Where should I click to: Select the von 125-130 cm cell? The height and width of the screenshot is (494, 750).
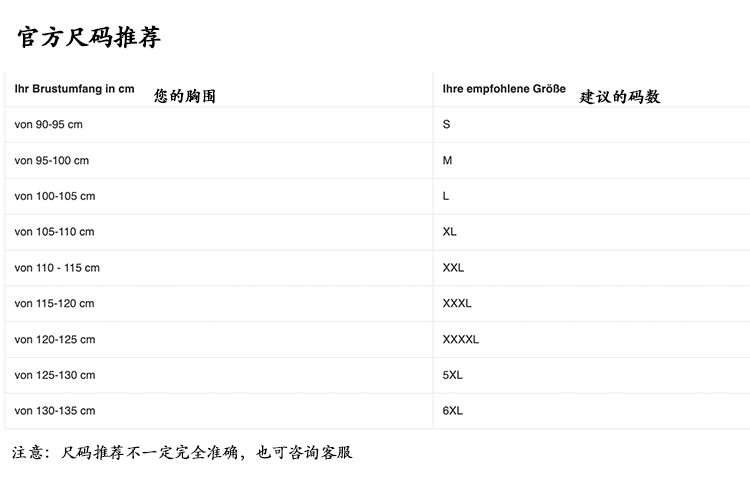55,375
